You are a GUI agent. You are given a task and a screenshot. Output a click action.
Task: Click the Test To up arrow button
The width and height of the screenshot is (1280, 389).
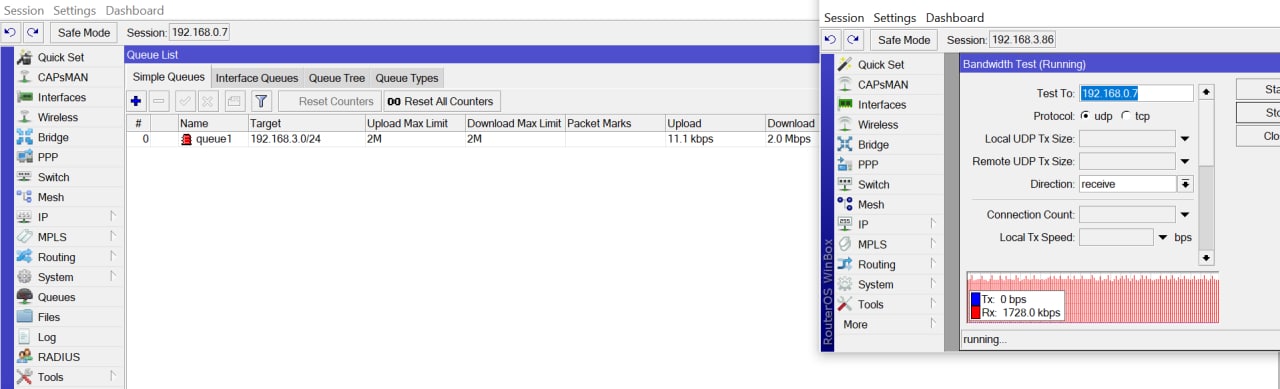coord(1206,92)
